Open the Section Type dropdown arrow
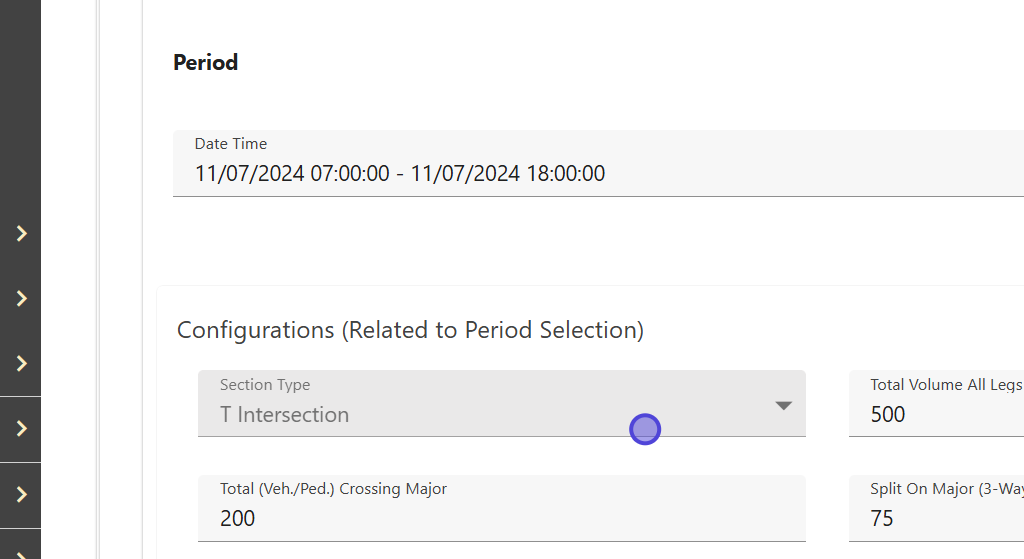 pos(783,405)
